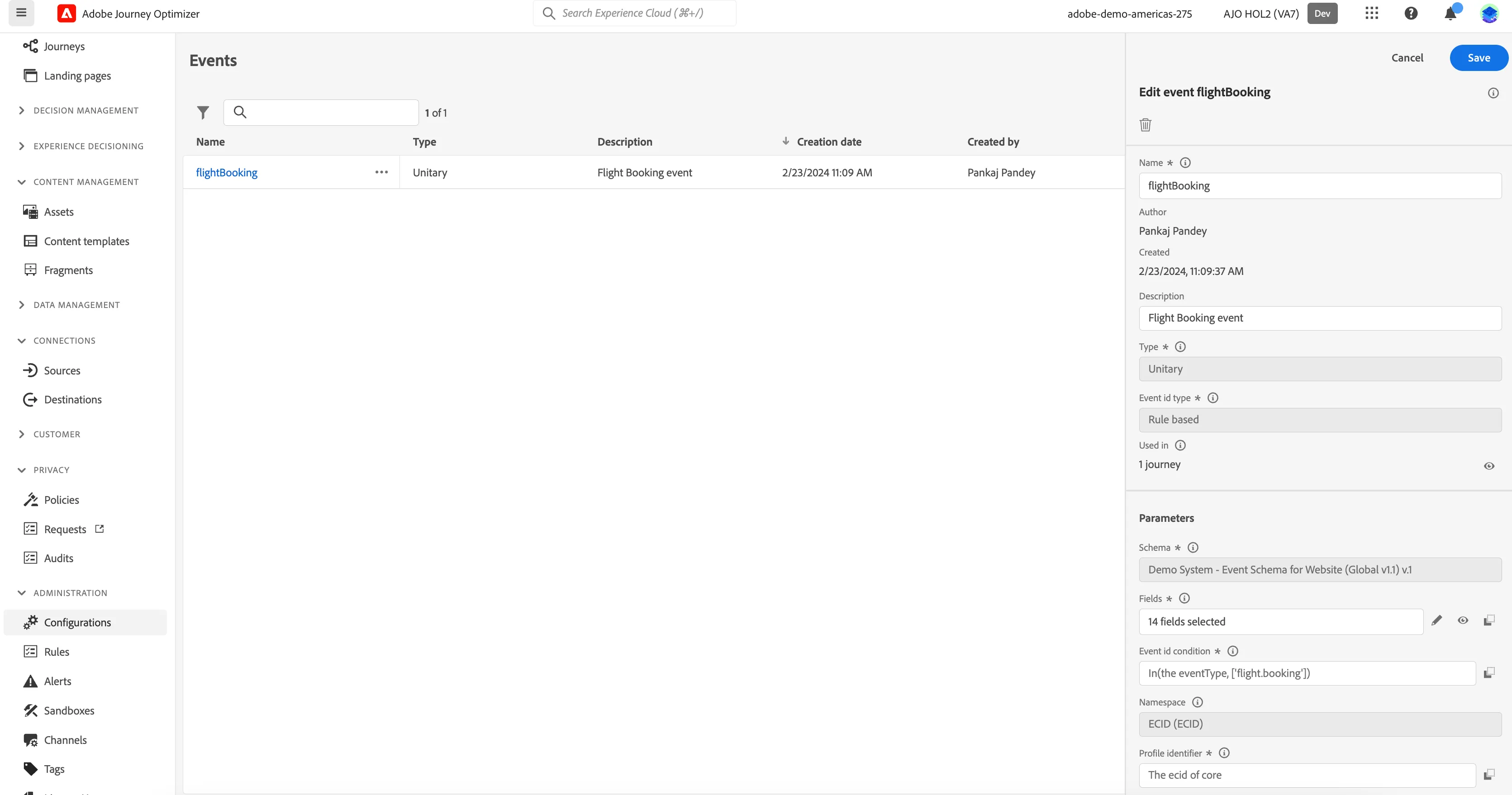This screenshot has width=1512, height=795.
Task: Expand the Data Management section
Action: [76, 304]
